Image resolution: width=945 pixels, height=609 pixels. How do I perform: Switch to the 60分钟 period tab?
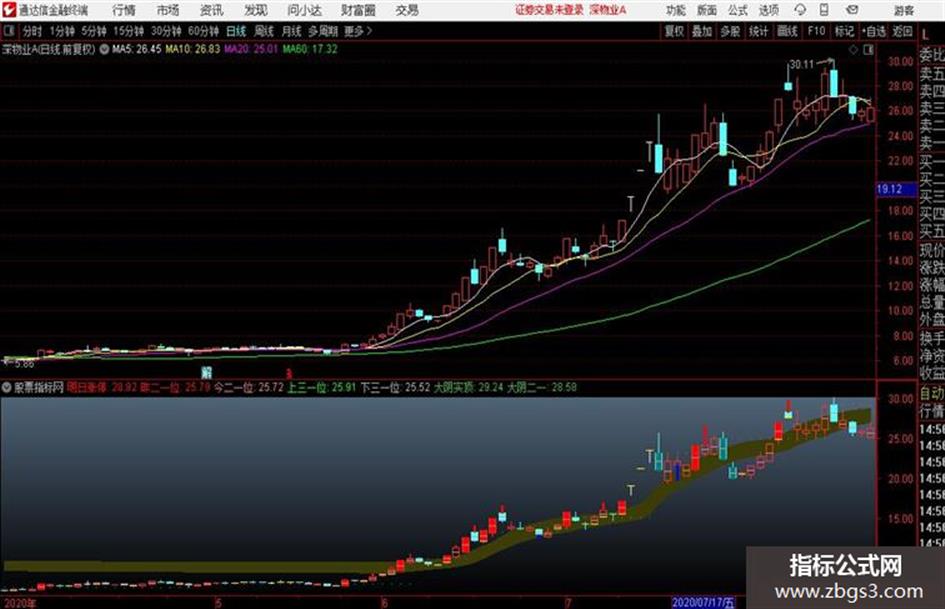(204, 31)
